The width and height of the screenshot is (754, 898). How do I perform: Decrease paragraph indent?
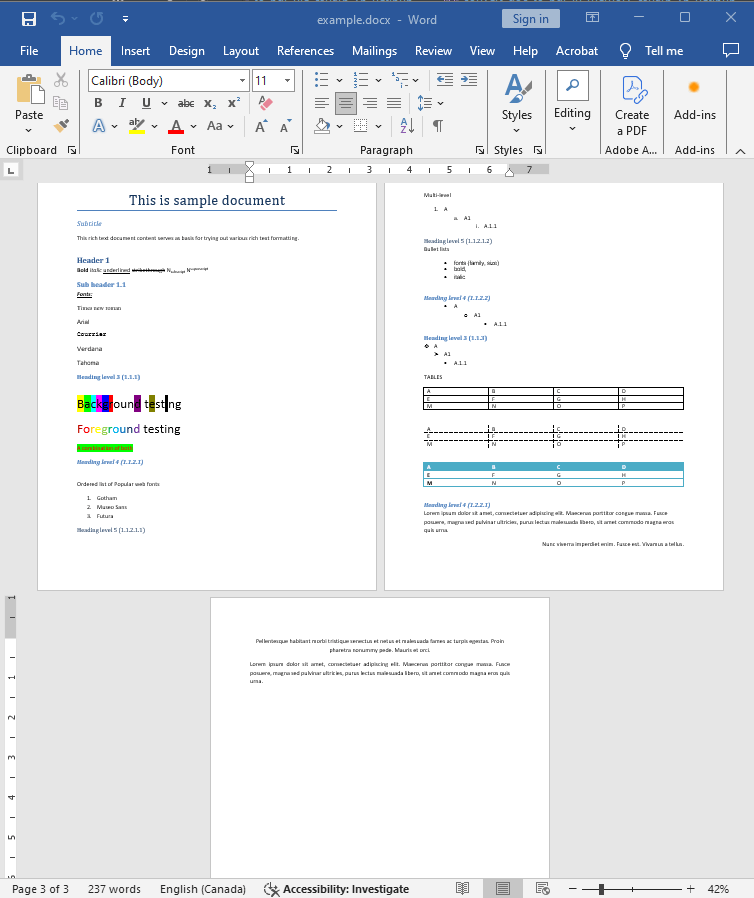(x=445, y=80)
